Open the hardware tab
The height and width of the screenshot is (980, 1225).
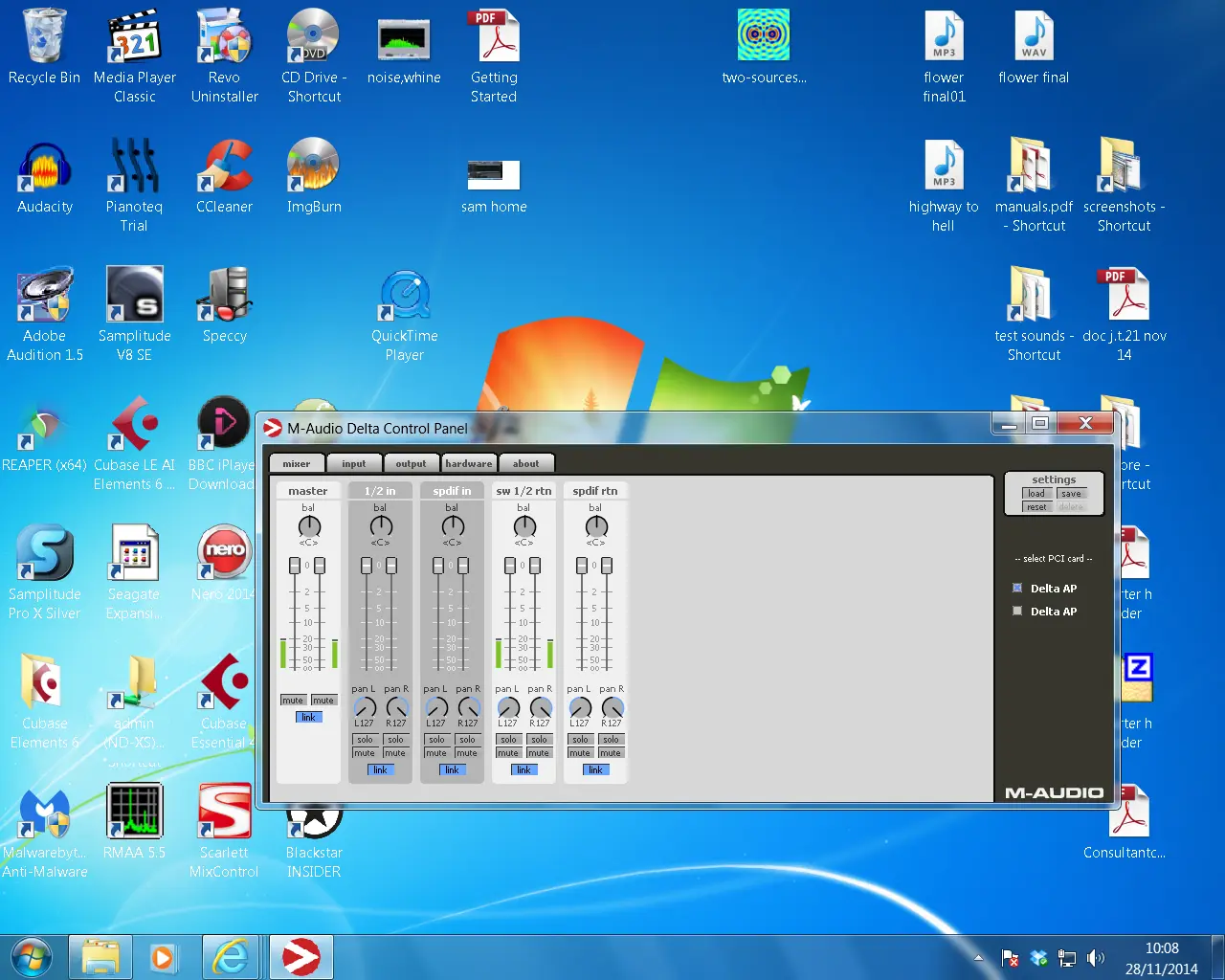[x=469, y=463]
